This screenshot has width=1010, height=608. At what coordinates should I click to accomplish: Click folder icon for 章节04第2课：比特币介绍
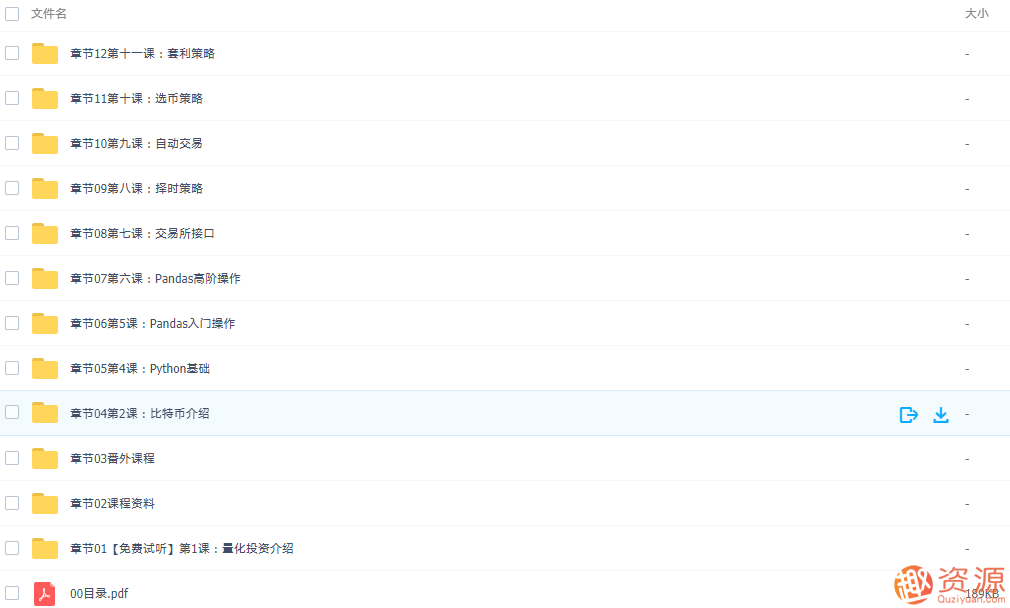[x=45, y=413]
